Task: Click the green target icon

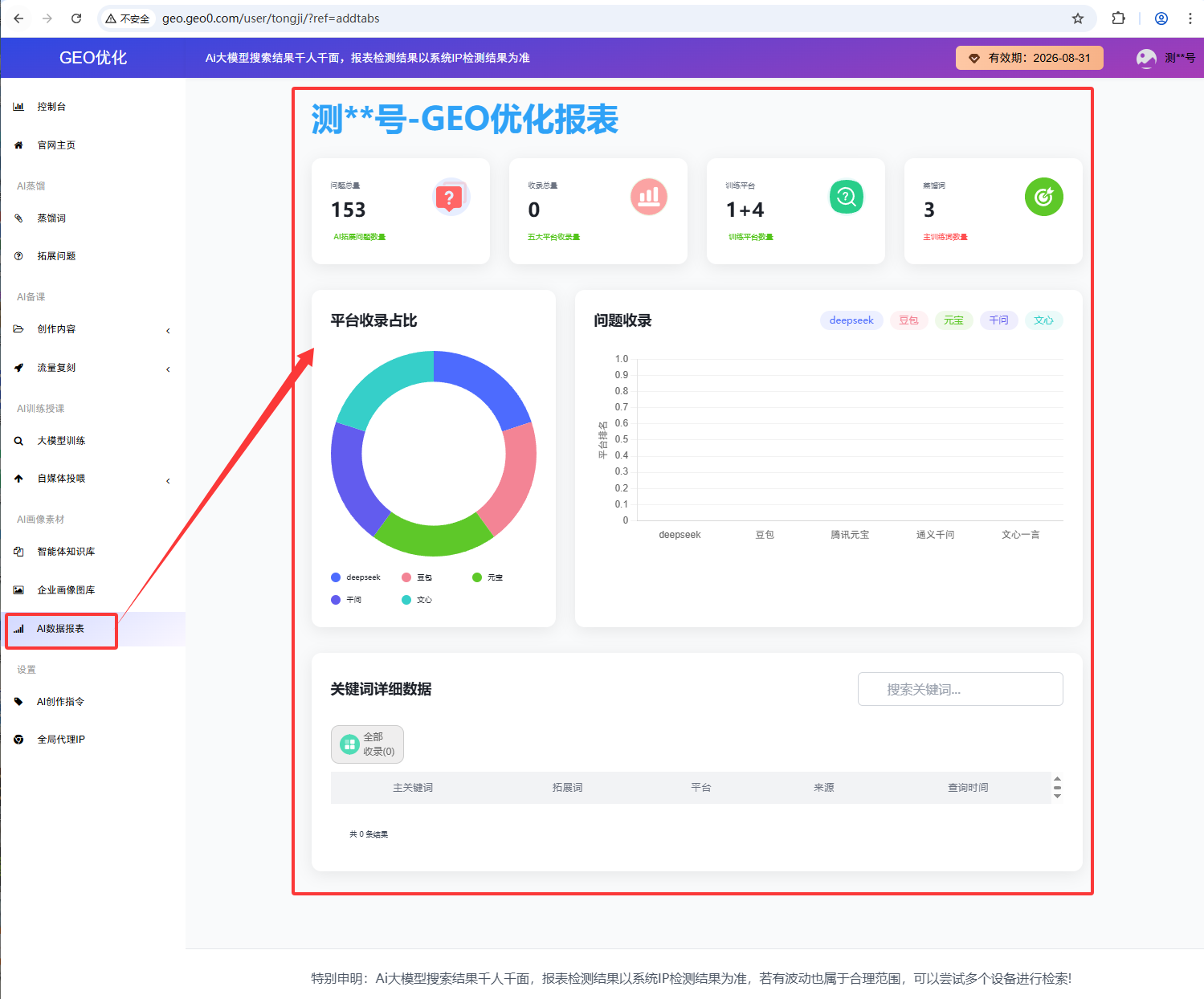Action: coord(1043,197)
